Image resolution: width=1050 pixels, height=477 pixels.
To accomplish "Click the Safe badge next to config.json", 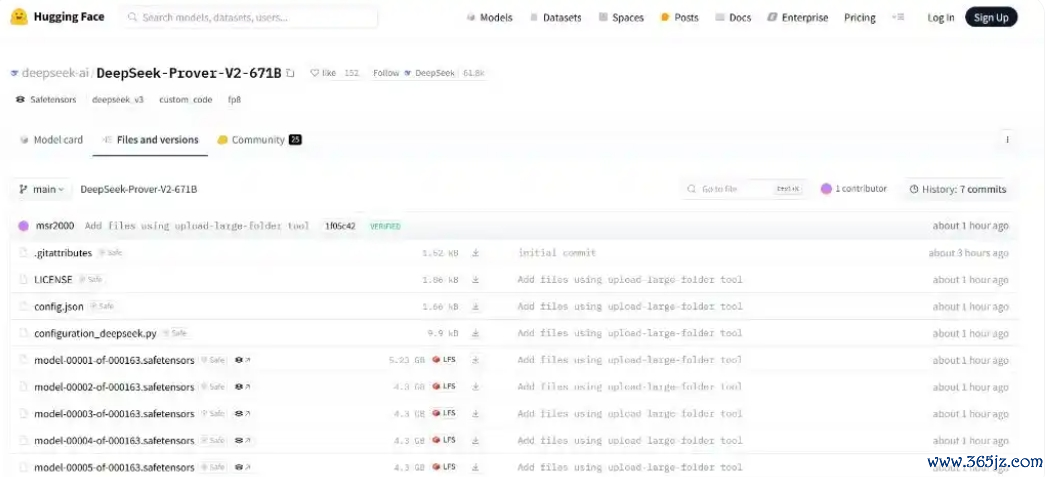I will click(102, 306).
